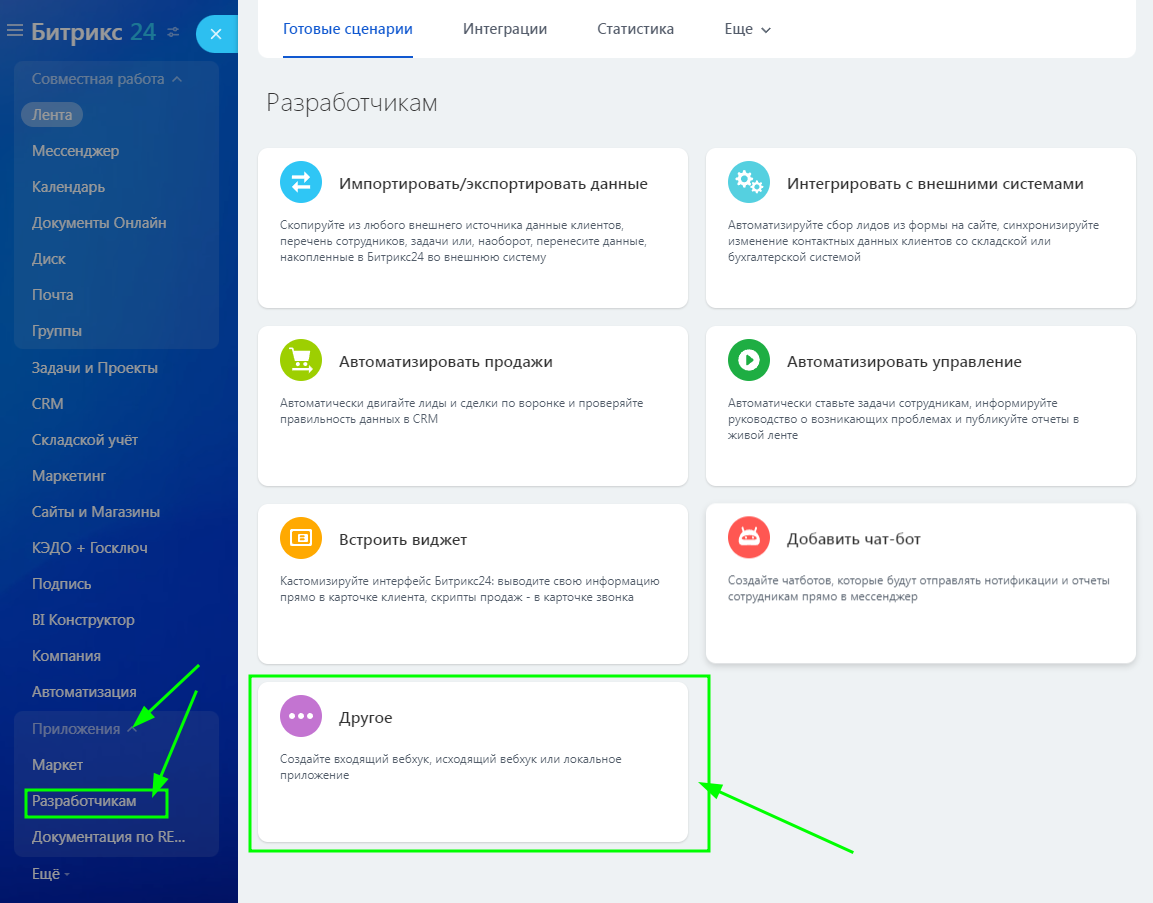Click the green play icon for management automation

pyautogui.click(x=748, y=361)
